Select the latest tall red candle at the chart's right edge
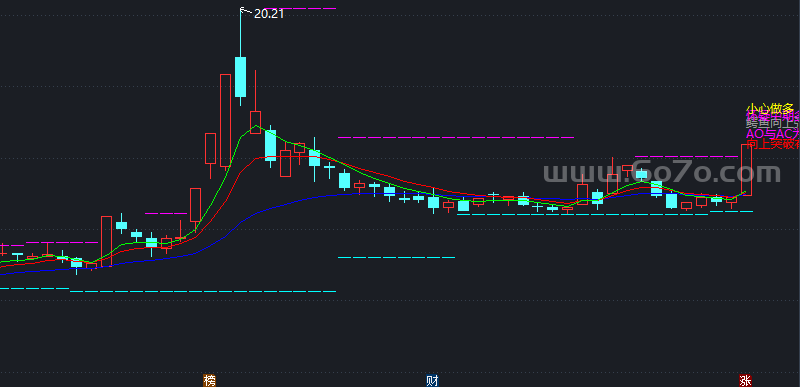Image resolution: width=800 pixels, height=387 pixels. point(746,170)
